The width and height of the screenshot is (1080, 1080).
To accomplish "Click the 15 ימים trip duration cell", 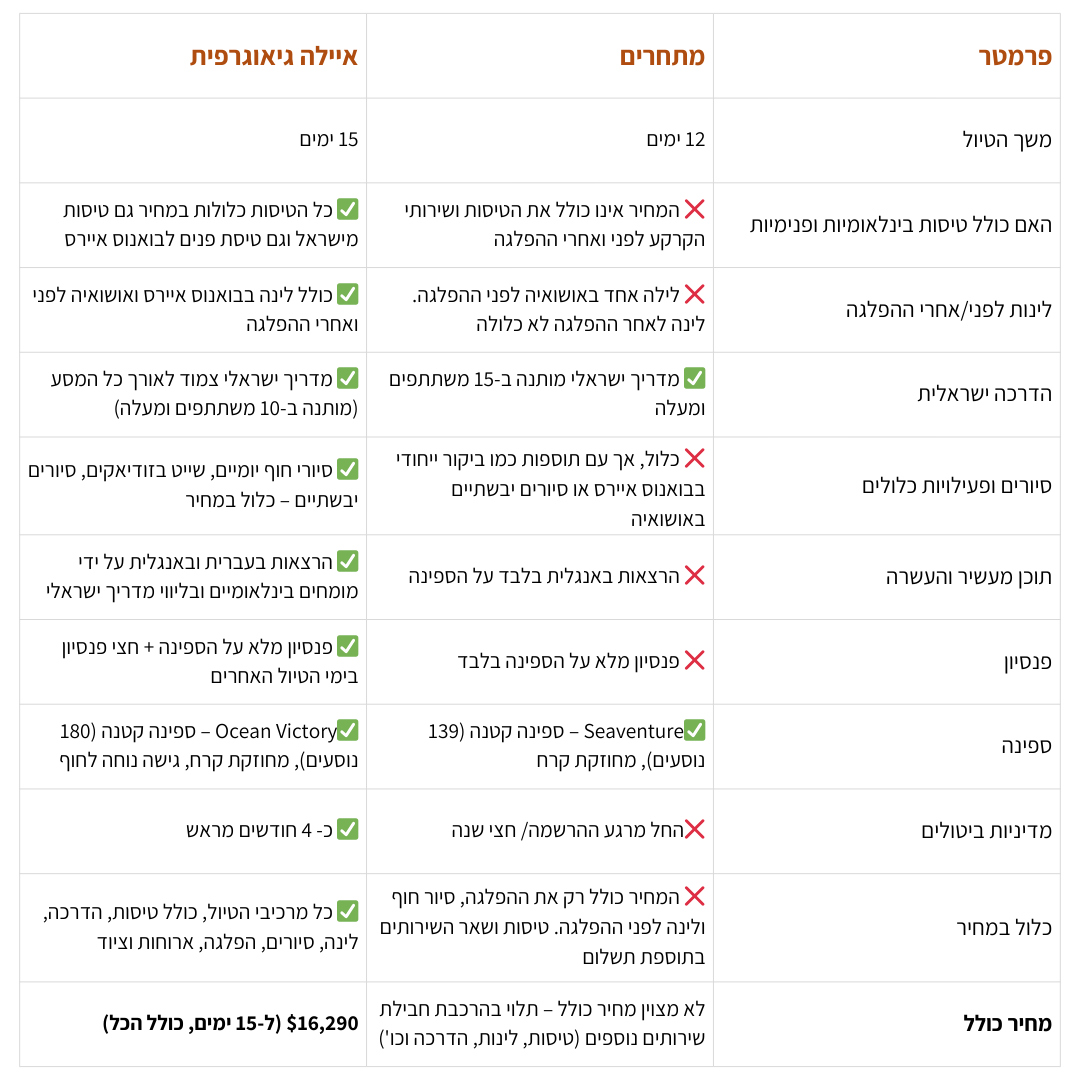I will click(329, 139).
